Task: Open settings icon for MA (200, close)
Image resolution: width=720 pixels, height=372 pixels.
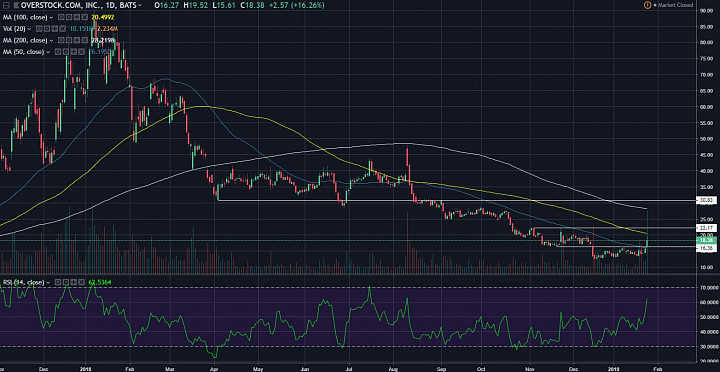Action: [69, 40]
